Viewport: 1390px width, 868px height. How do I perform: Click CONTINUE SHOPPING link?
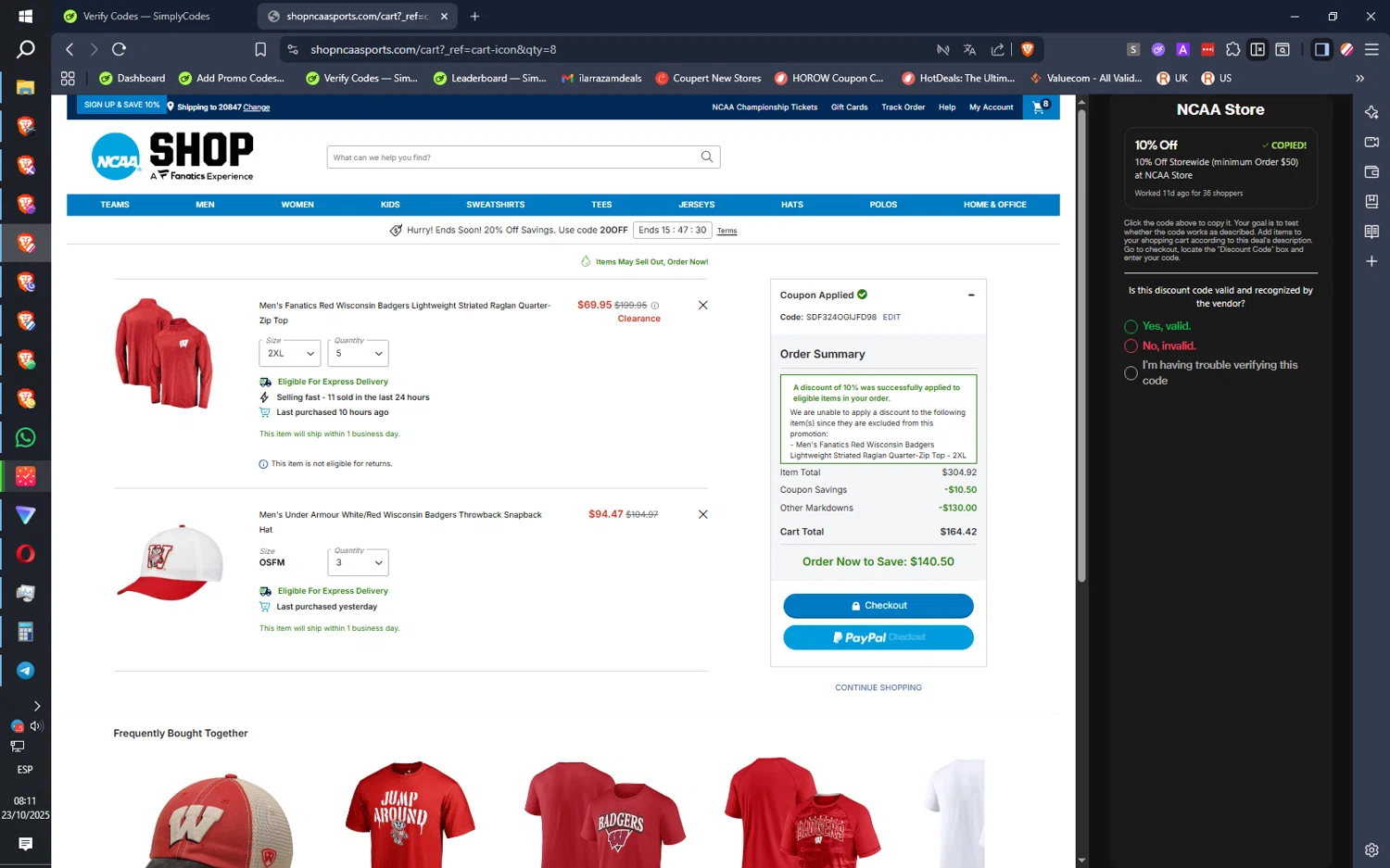click(x=878, y=687)
